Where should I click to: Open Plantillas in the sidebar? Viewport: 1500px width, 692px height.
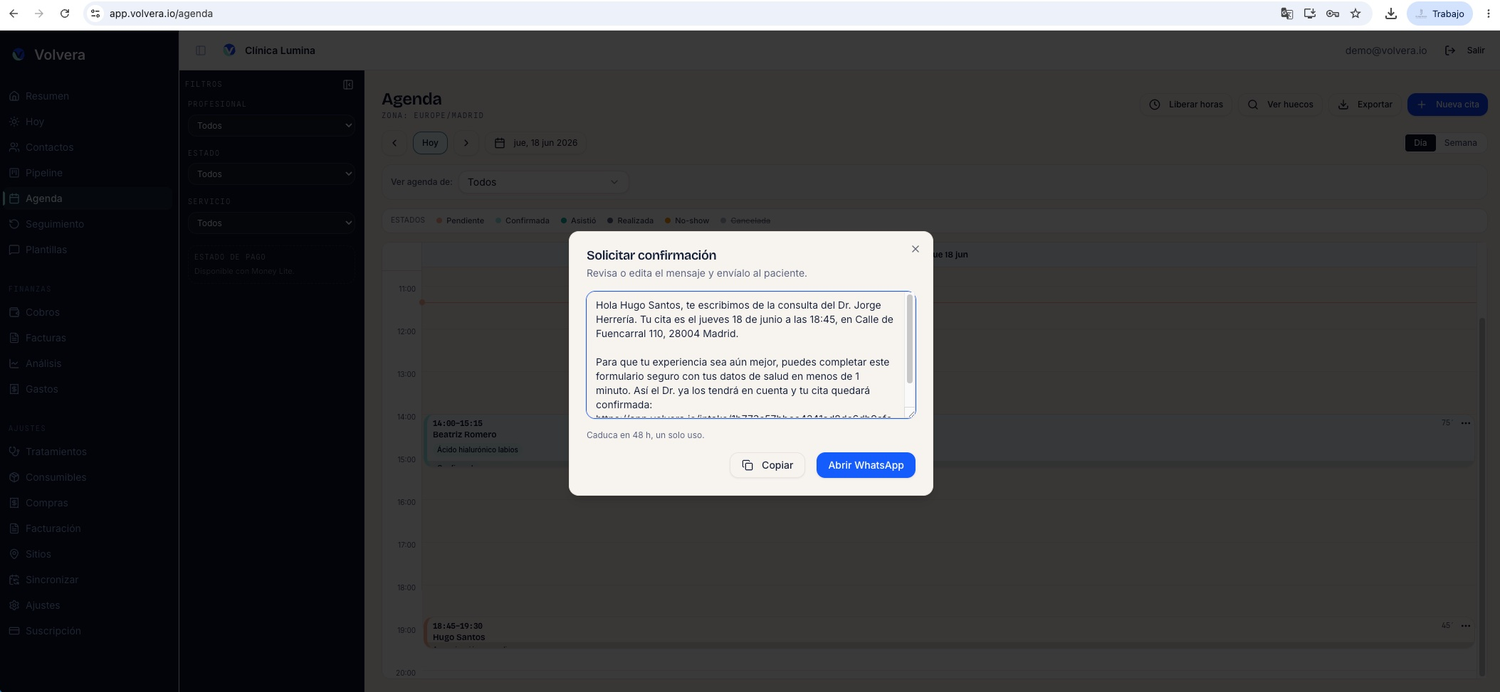[x=46, y=249]
